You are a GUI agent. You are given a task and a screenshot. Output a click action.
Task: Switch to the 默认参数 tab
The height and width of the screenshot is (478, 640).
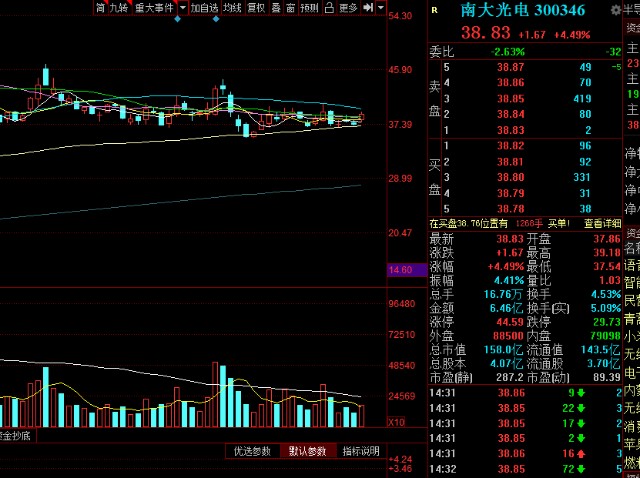click(x=308, y=451)
